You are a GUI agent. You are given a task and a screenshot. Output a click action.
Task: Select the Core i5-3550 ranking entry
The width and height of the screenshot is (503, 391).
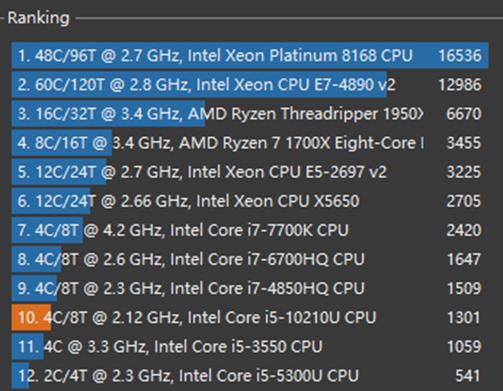250,347
